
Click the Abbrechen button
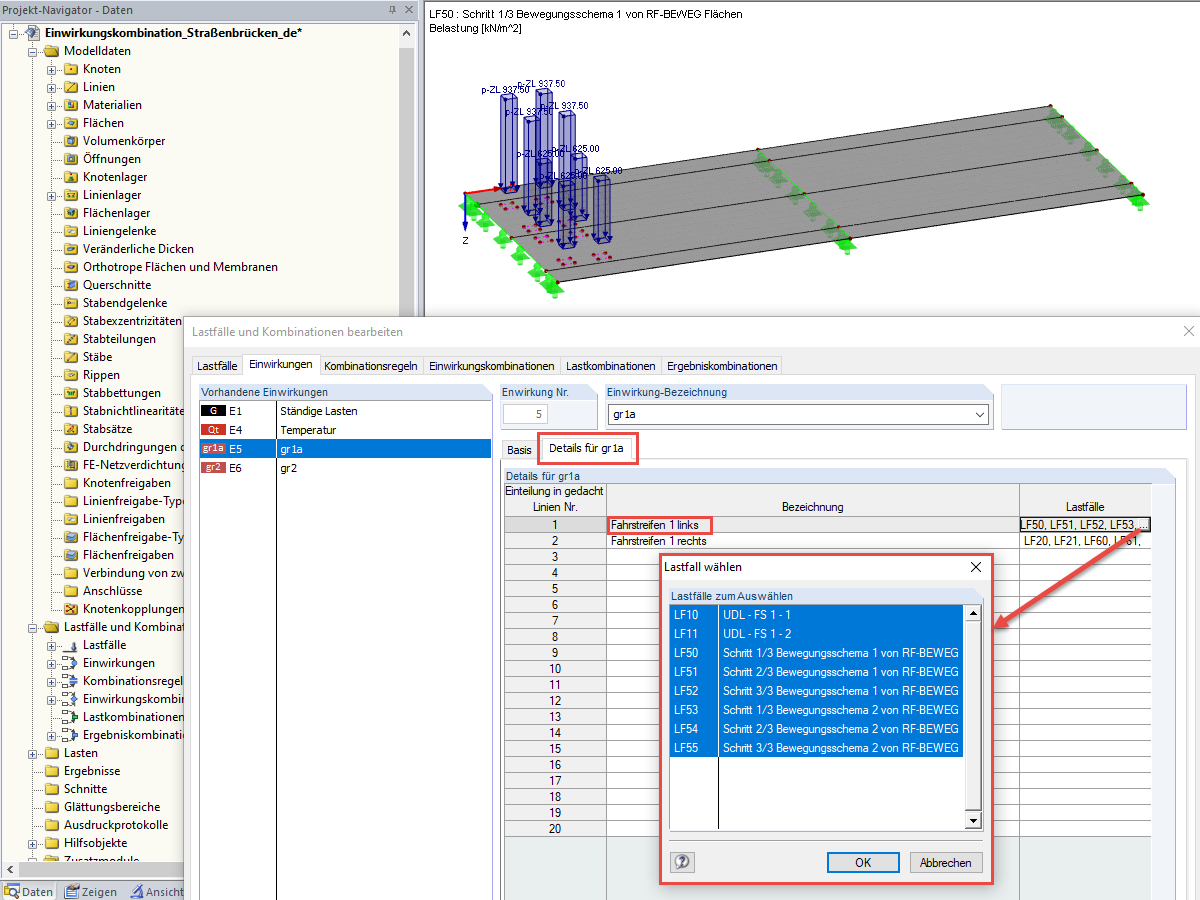[946, 862]
